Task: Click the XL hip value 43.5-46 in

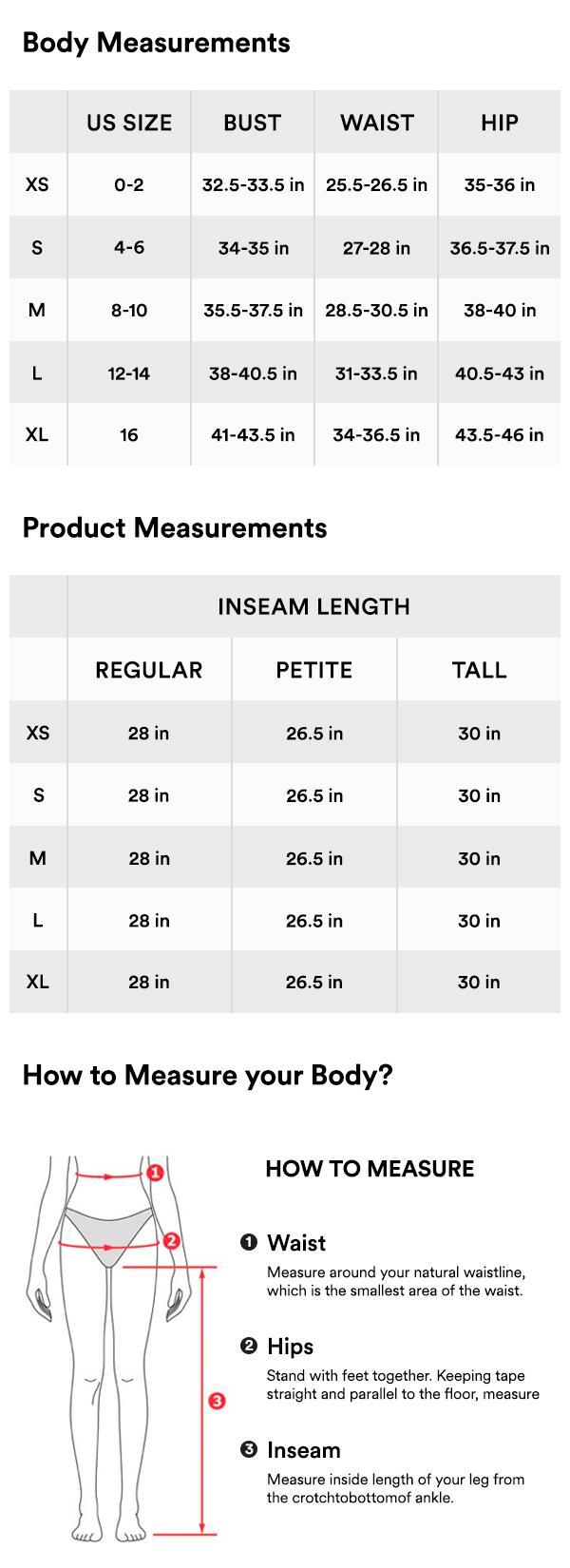Action: click(500, 435)
